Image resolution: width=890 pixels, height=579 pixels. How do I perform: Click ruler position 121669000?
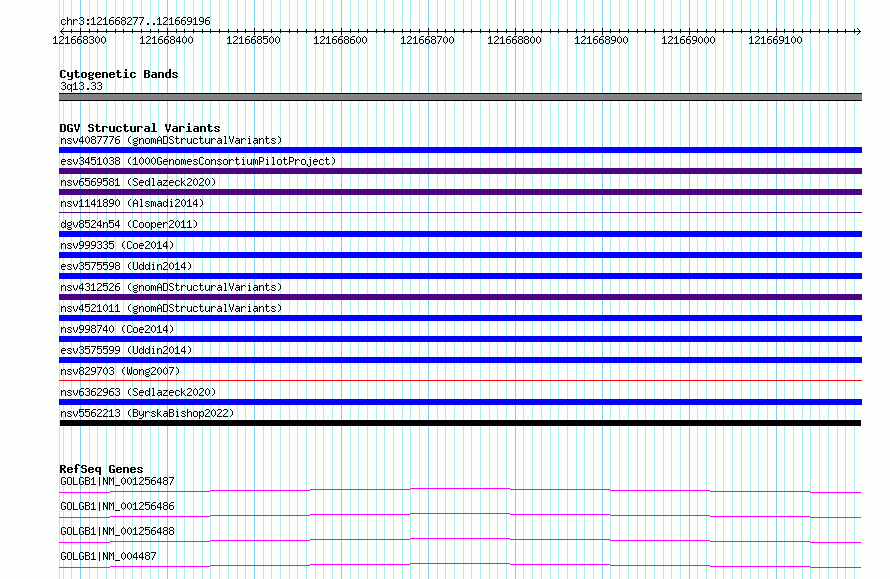click(689, 40)
